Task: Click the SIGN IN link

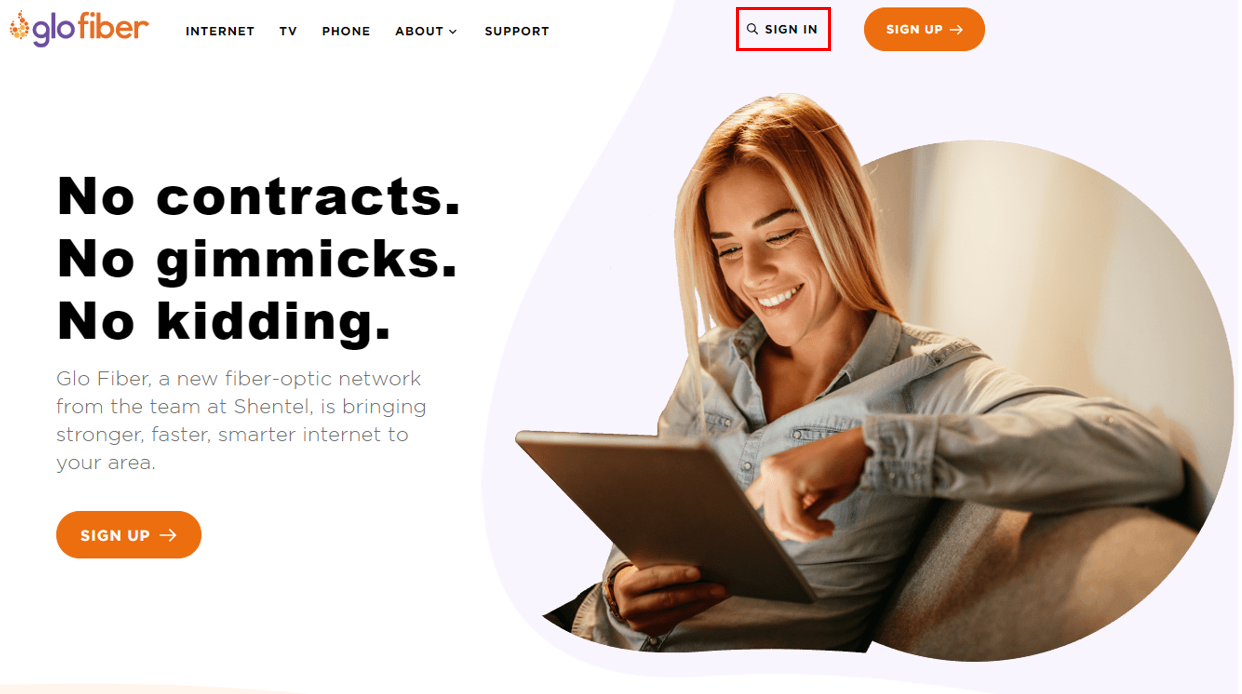Action: pyautogui.click(x=783, y=30)
